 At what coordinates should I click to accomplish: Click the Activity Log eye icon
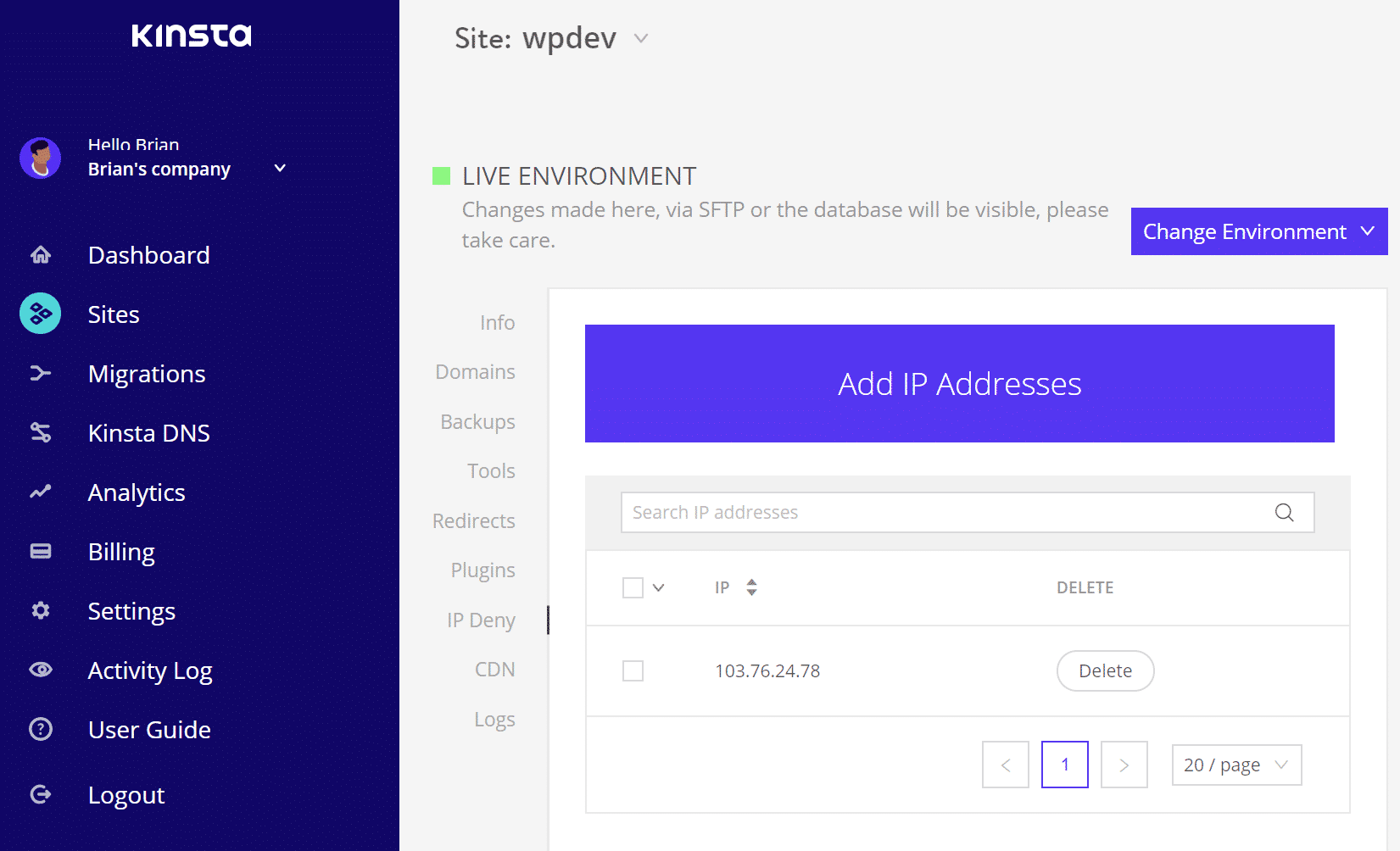[40, 670]
